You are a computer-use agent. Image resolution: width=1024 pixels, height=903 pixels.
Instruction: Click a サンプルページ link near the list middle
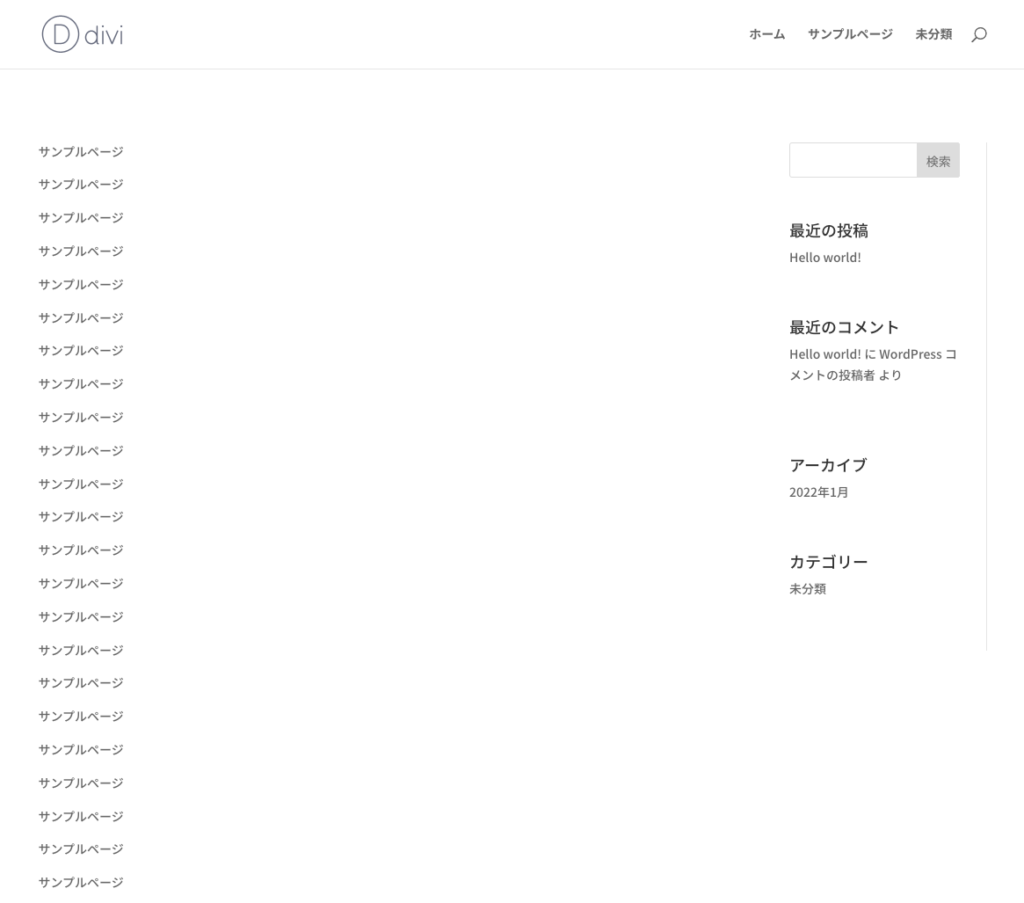coord(80,517)
